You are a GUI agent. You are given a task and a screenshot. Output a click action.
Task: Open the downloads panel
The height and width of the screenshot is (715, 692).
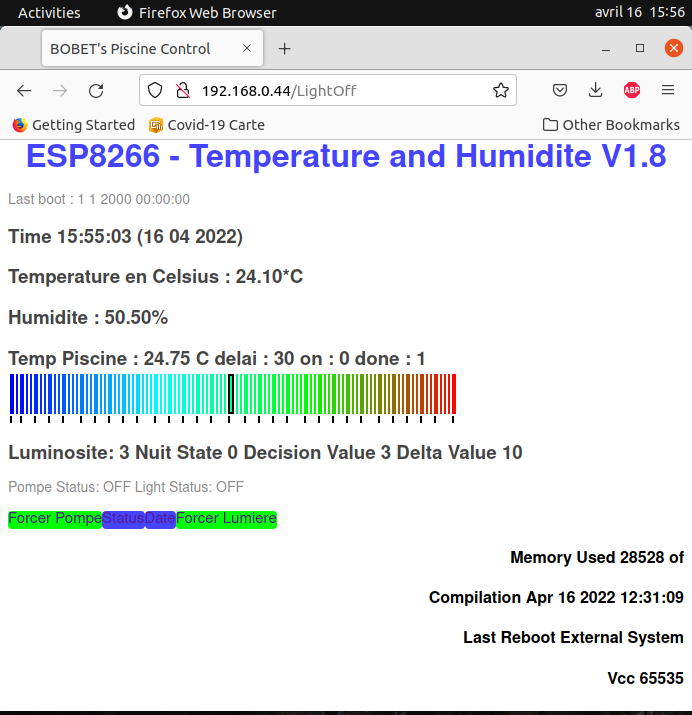(x=595, y=90)
